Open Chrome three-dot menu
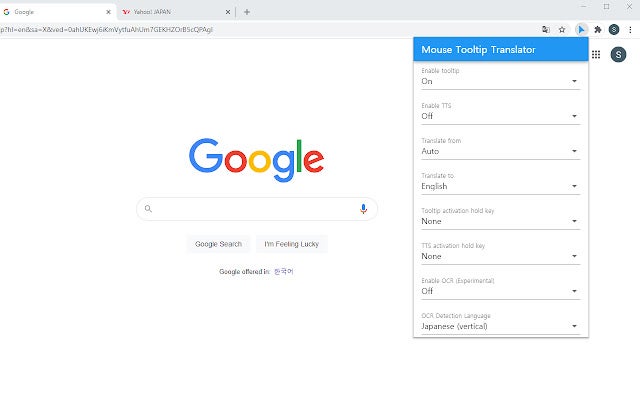640x400 pixels. (630, 29)
